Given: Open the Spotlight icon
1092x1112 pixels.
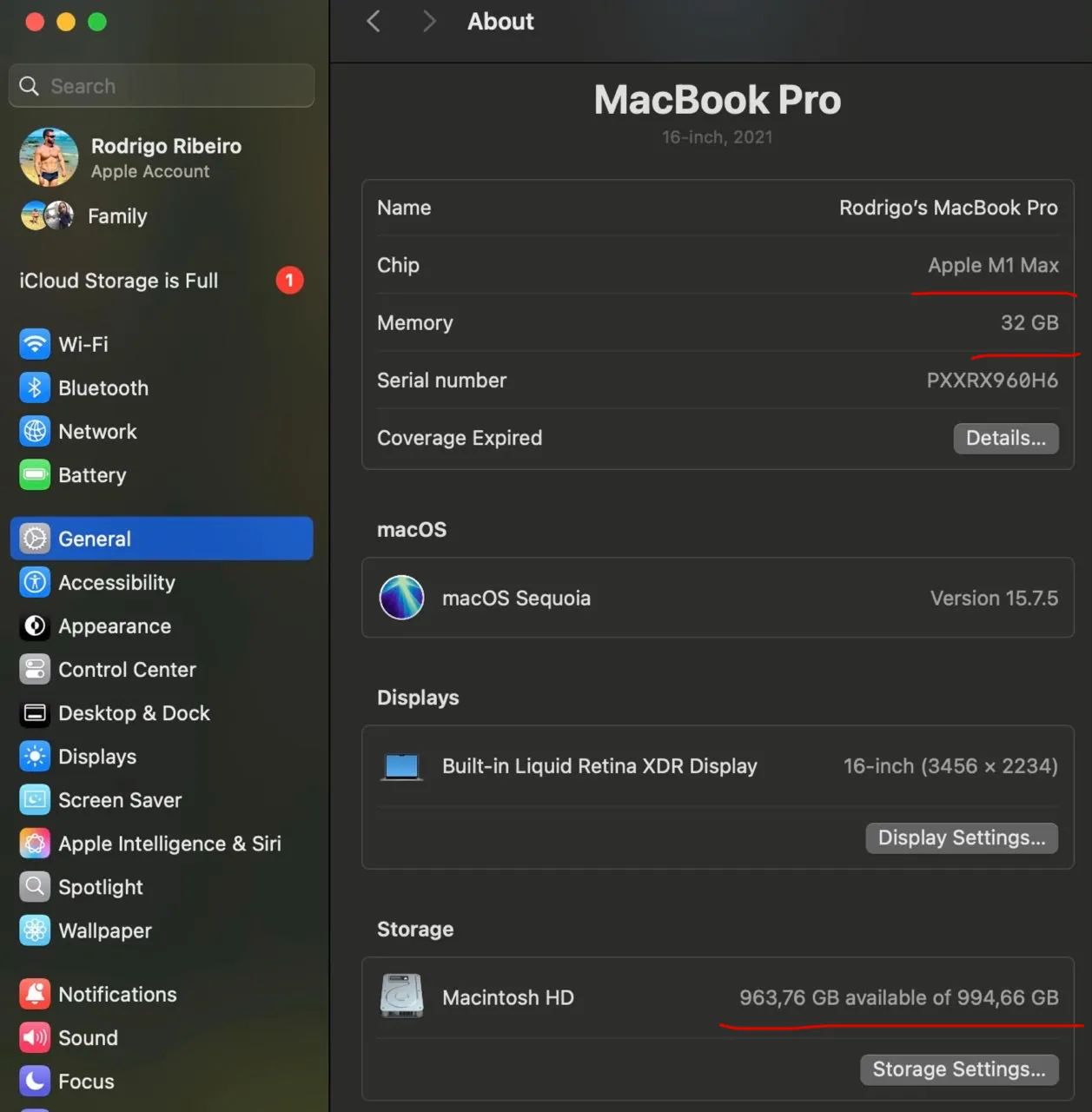Looking at the screenshot, I should (x=35, y=886).
